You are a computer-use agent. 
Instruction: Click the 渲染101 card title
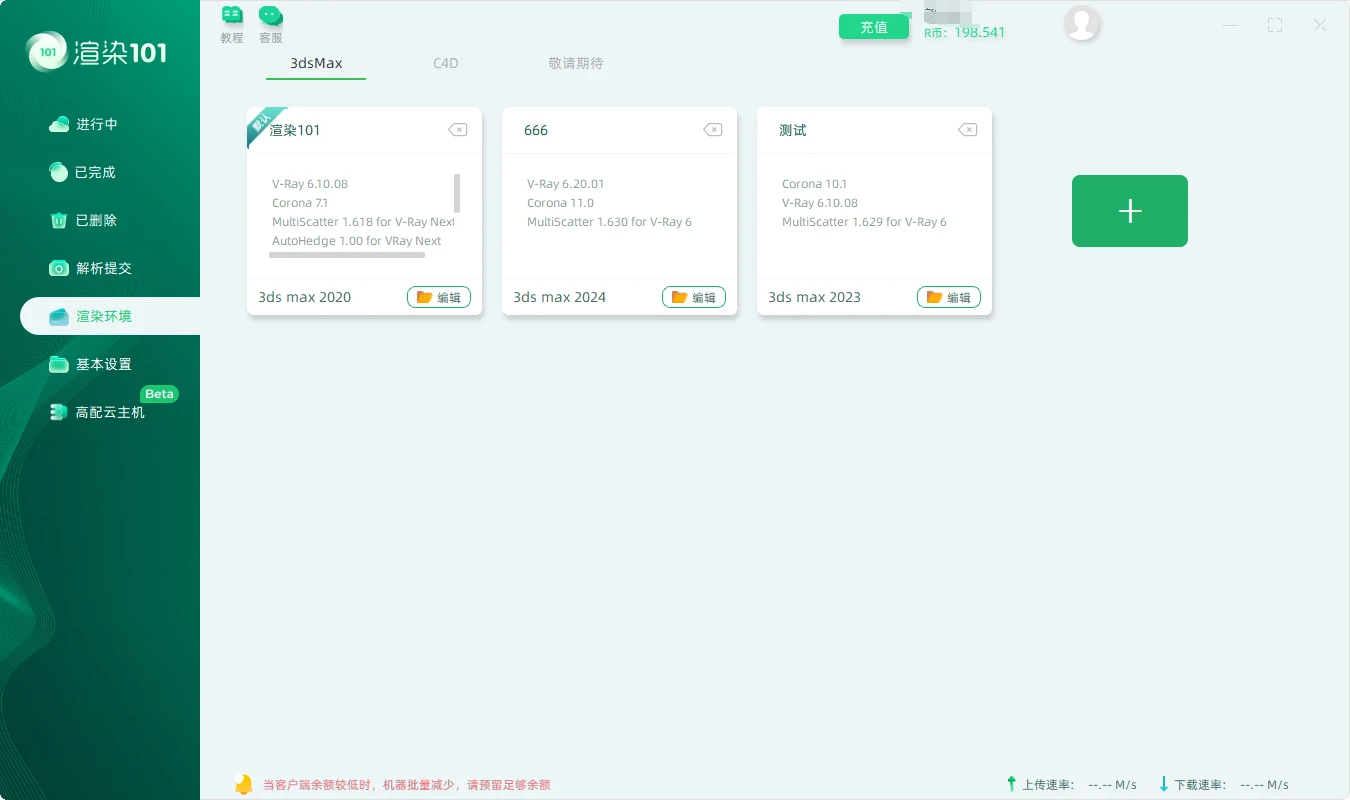click(295, 130)
